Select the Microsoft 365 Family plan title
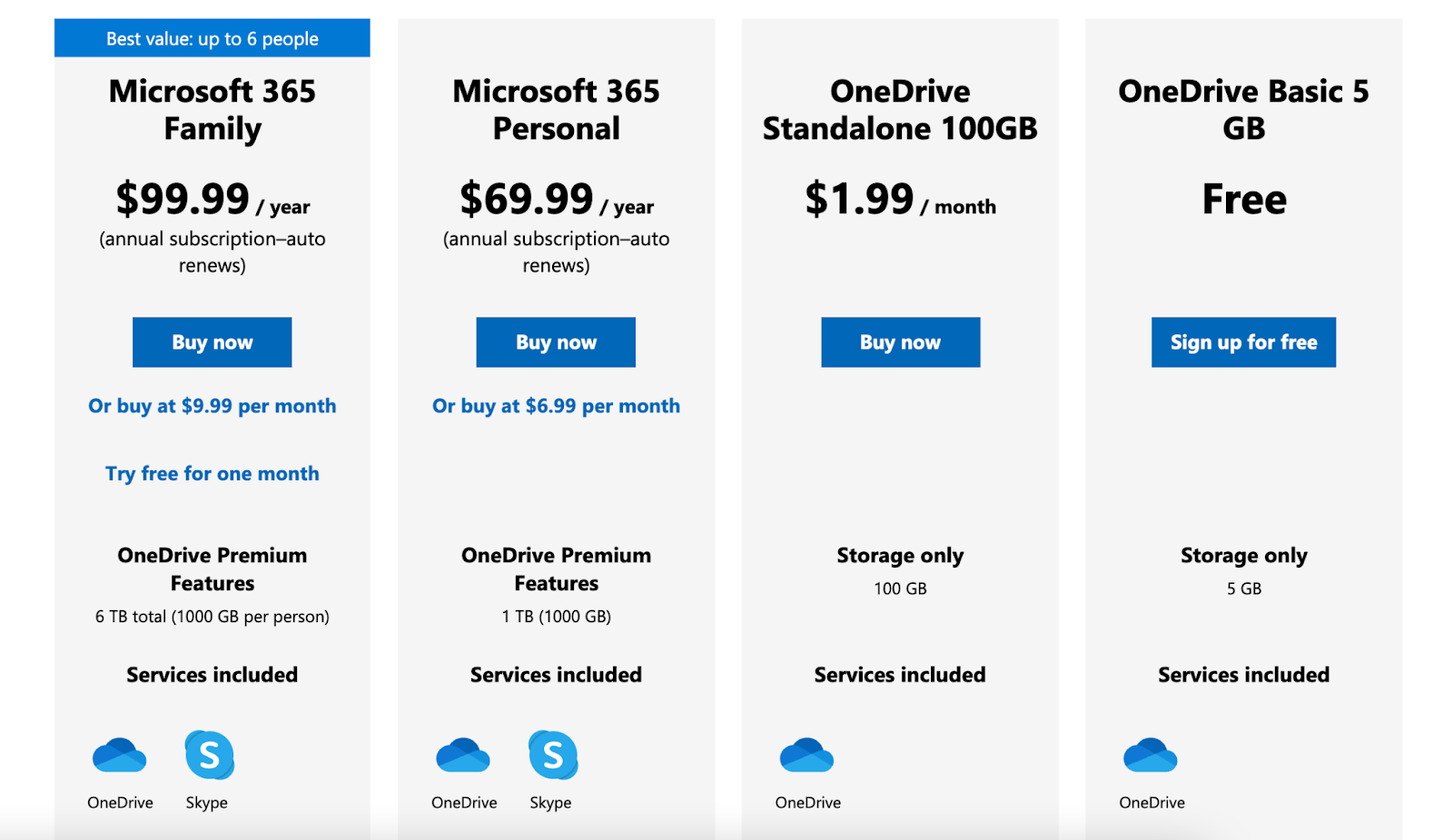Viewport: 1453px width, 840px height. coord(212,109)
